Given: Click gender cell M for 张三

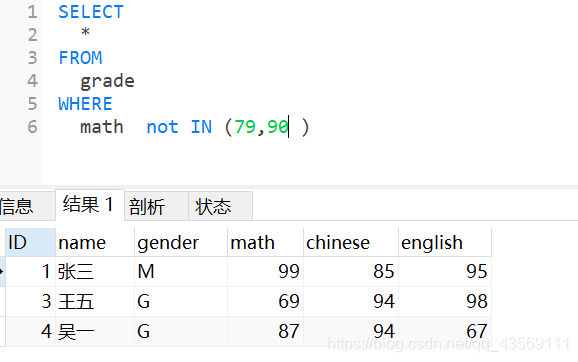Looking at the screenshot, I should point(181,272).
